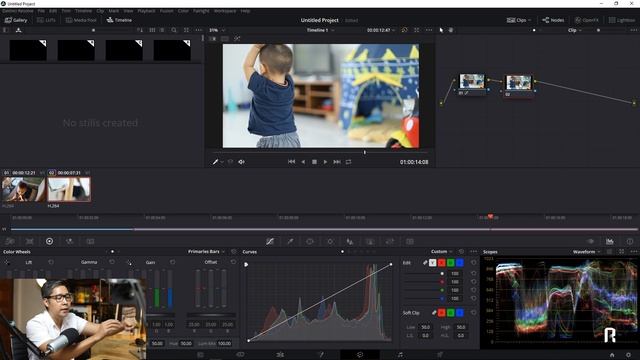Toggle the Timeline button

pos(119,20)
